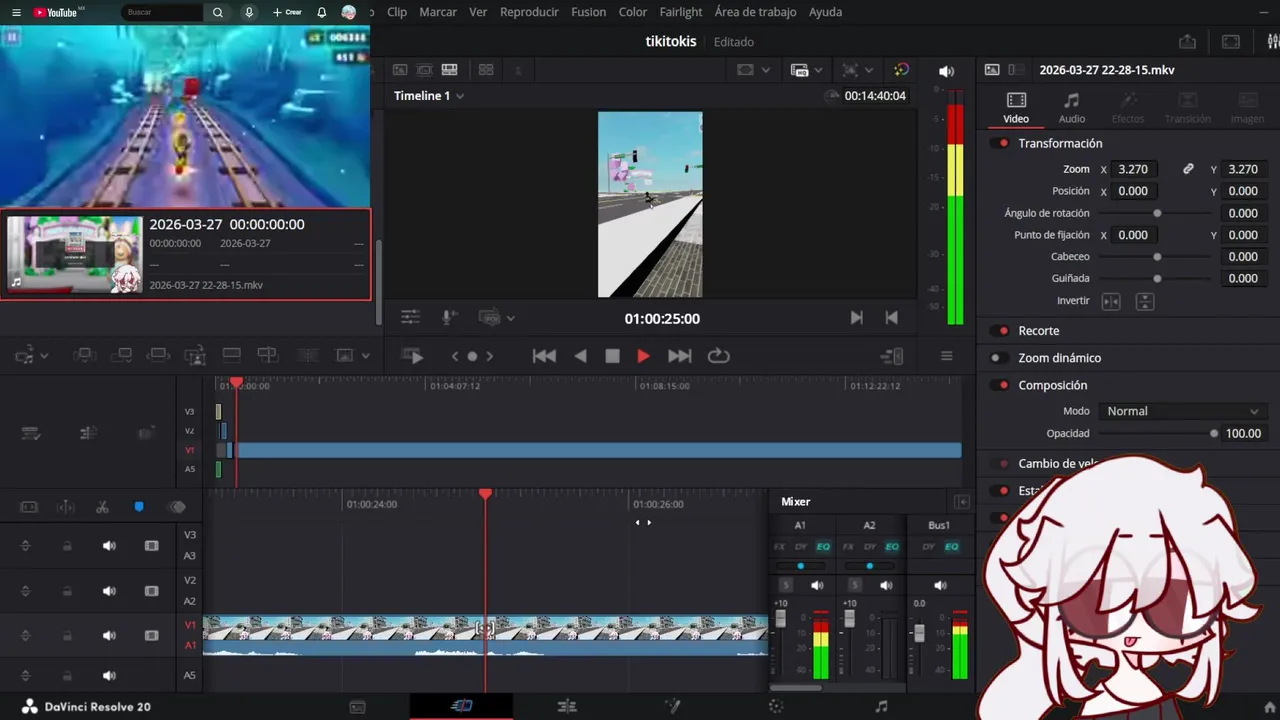Open the proxy HD mode dropdown arrow
Screen dimensions: 1280x720
pos(818,70)
